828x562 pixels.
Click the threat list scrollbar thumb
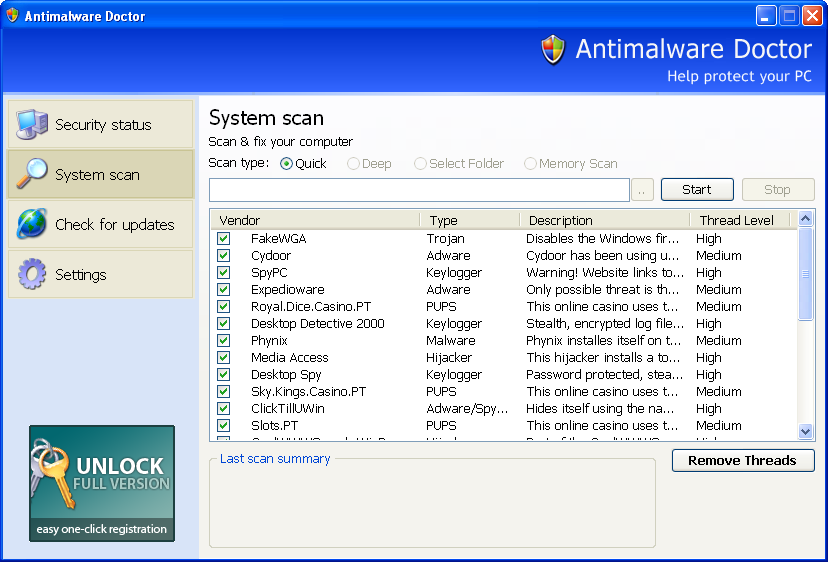(x=805, y=274)
